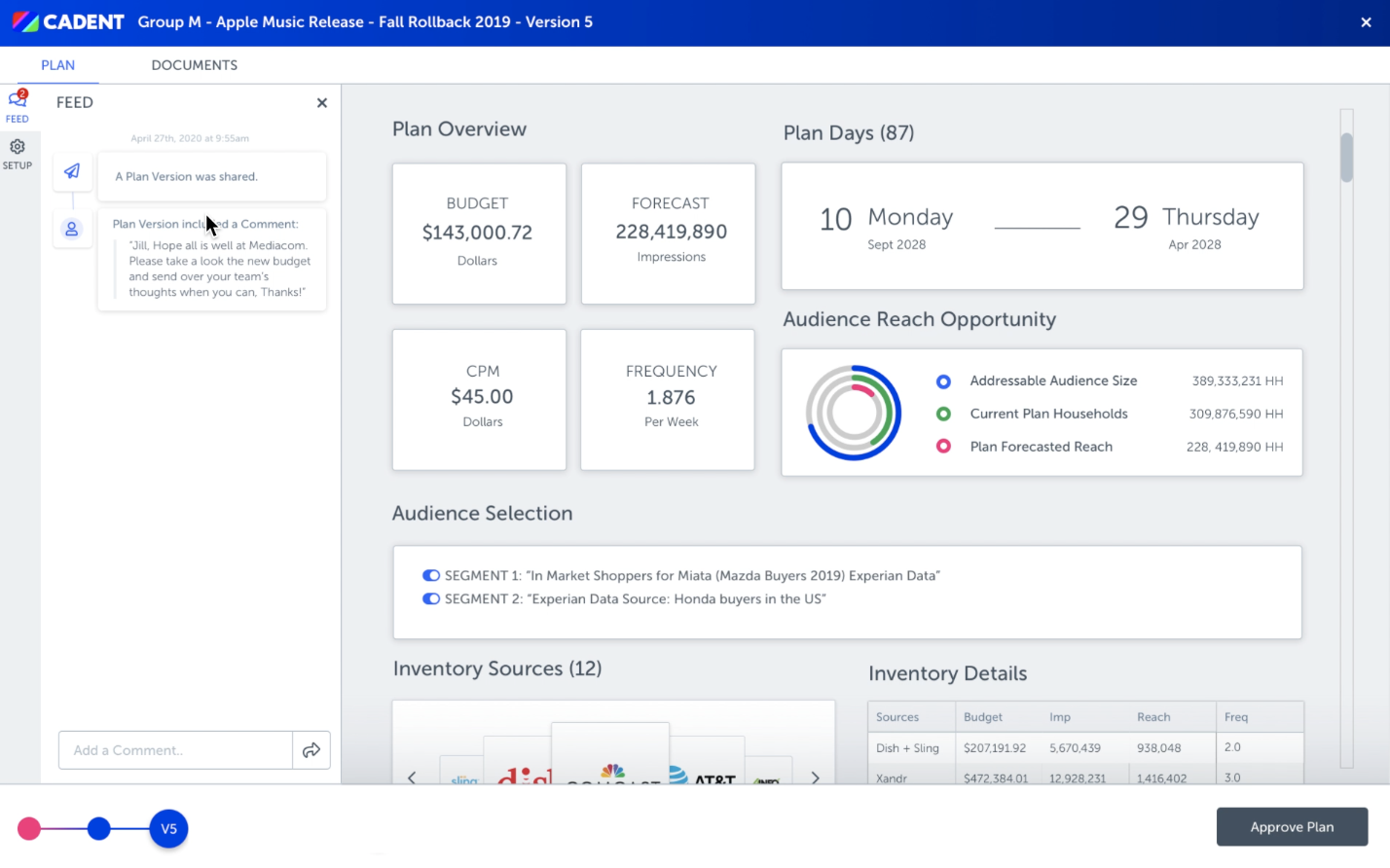Select the V5 version marker
Viewport: 1390px width, 868px height.
(168, 829)
